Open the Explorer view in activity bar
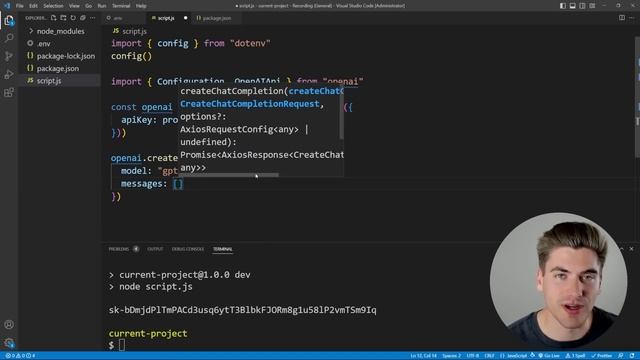Screen dimensions: 640x360 coord(9,20)
